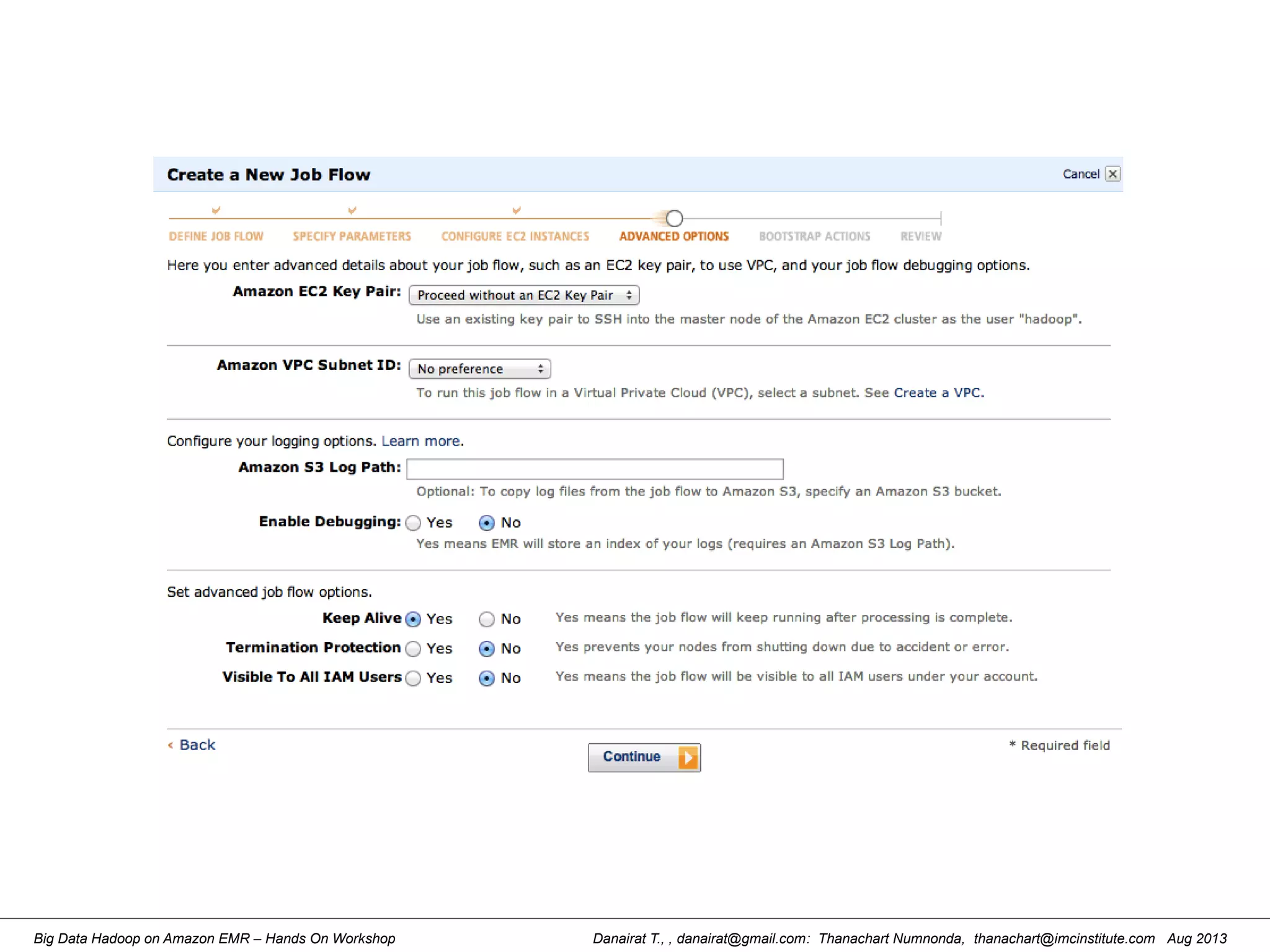Click the Define Job Flow checkmark
The image size is (1270, 952).
216,211
